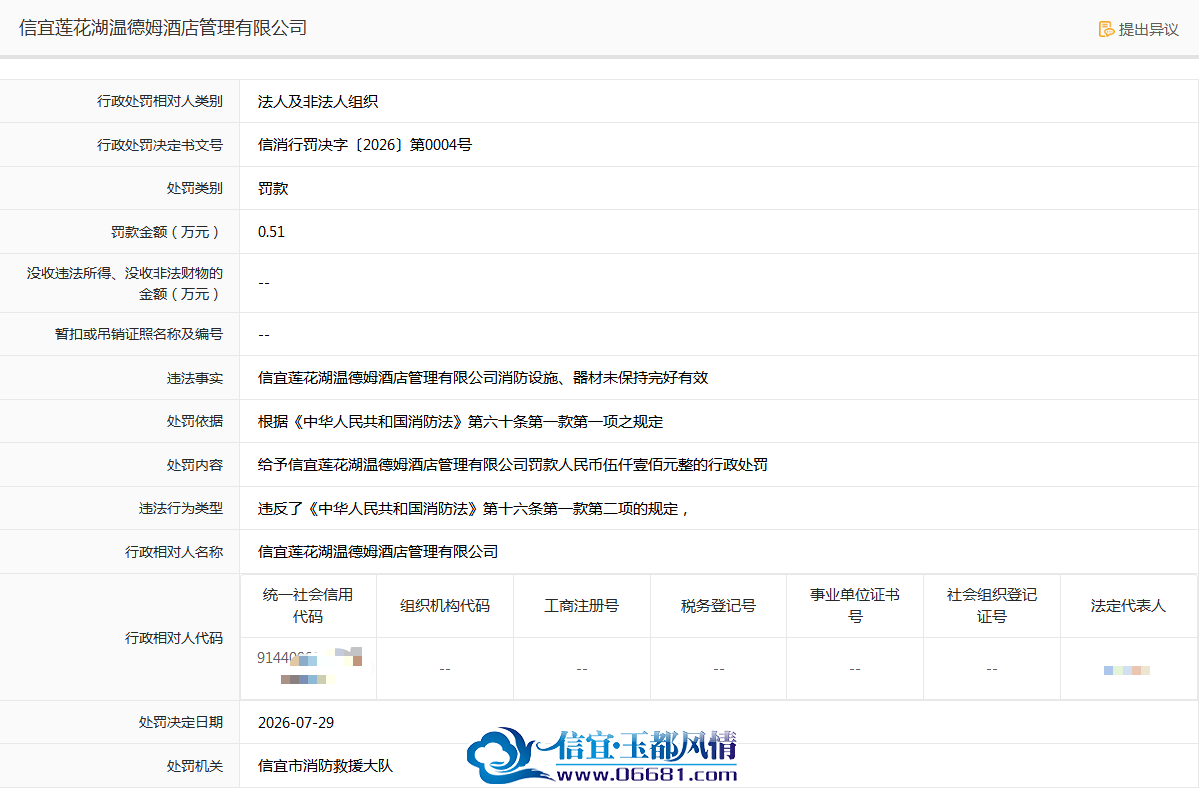Click the 税务登记号 column header
The height and width of the screenshot is (792, 1204).
coord(719,605)
